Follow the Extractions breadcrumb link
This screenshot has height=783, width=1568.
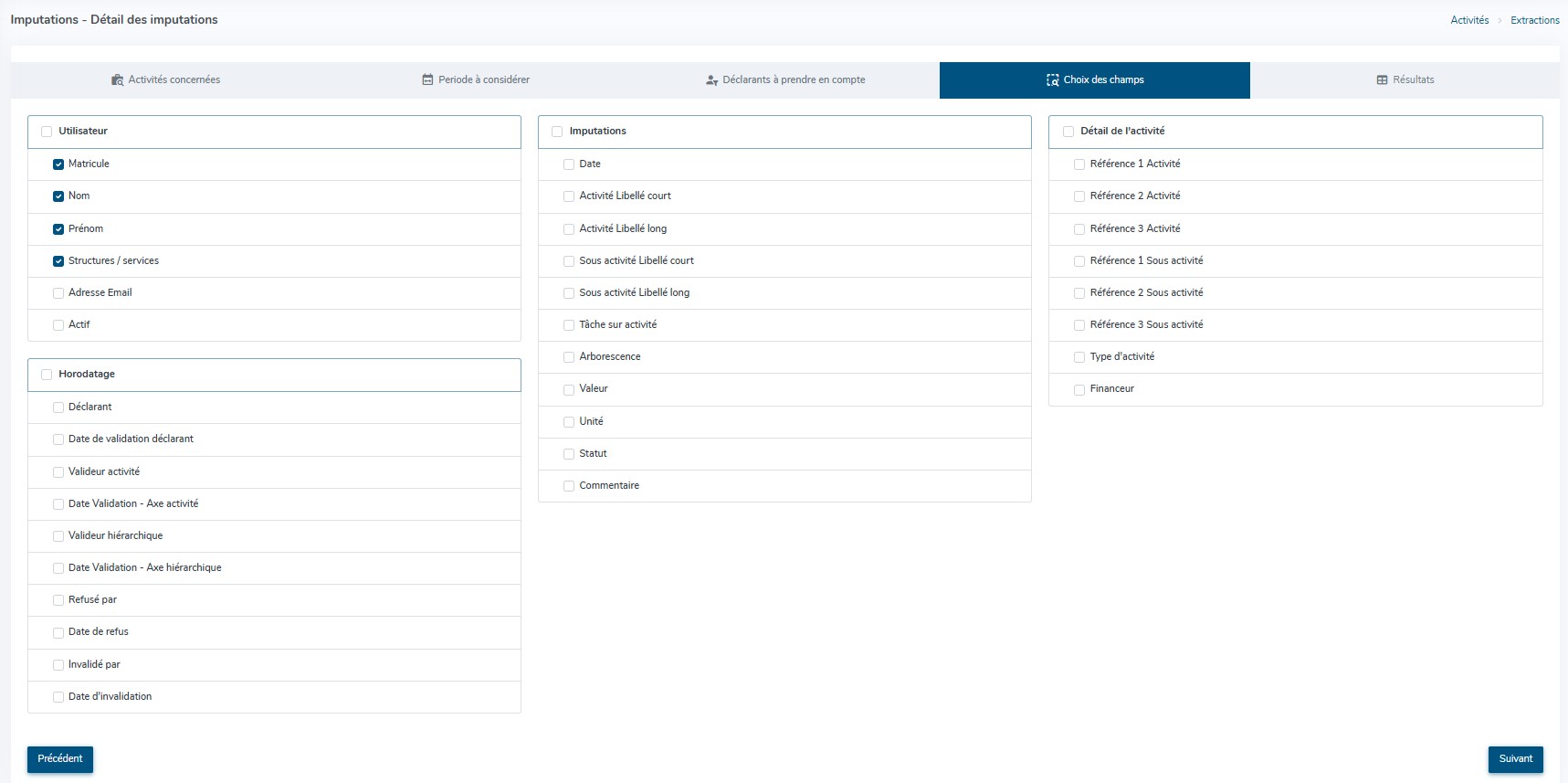[x=1534, y=20]
